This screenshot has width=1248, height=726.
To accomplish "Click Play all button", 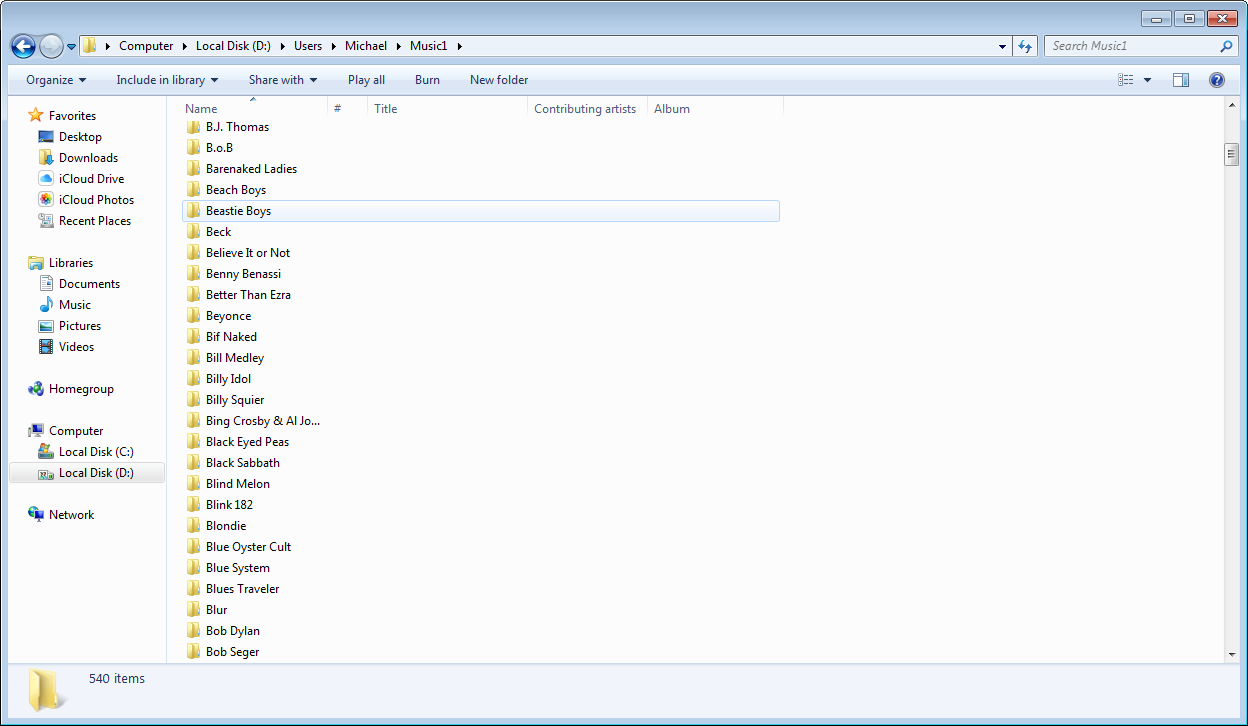I will [366, 80].
